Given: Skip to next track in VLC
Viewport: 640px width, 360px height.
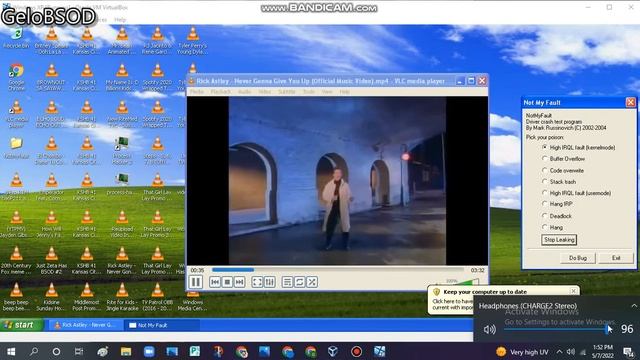Looking at the screenshot, I should tap(240, 282).
